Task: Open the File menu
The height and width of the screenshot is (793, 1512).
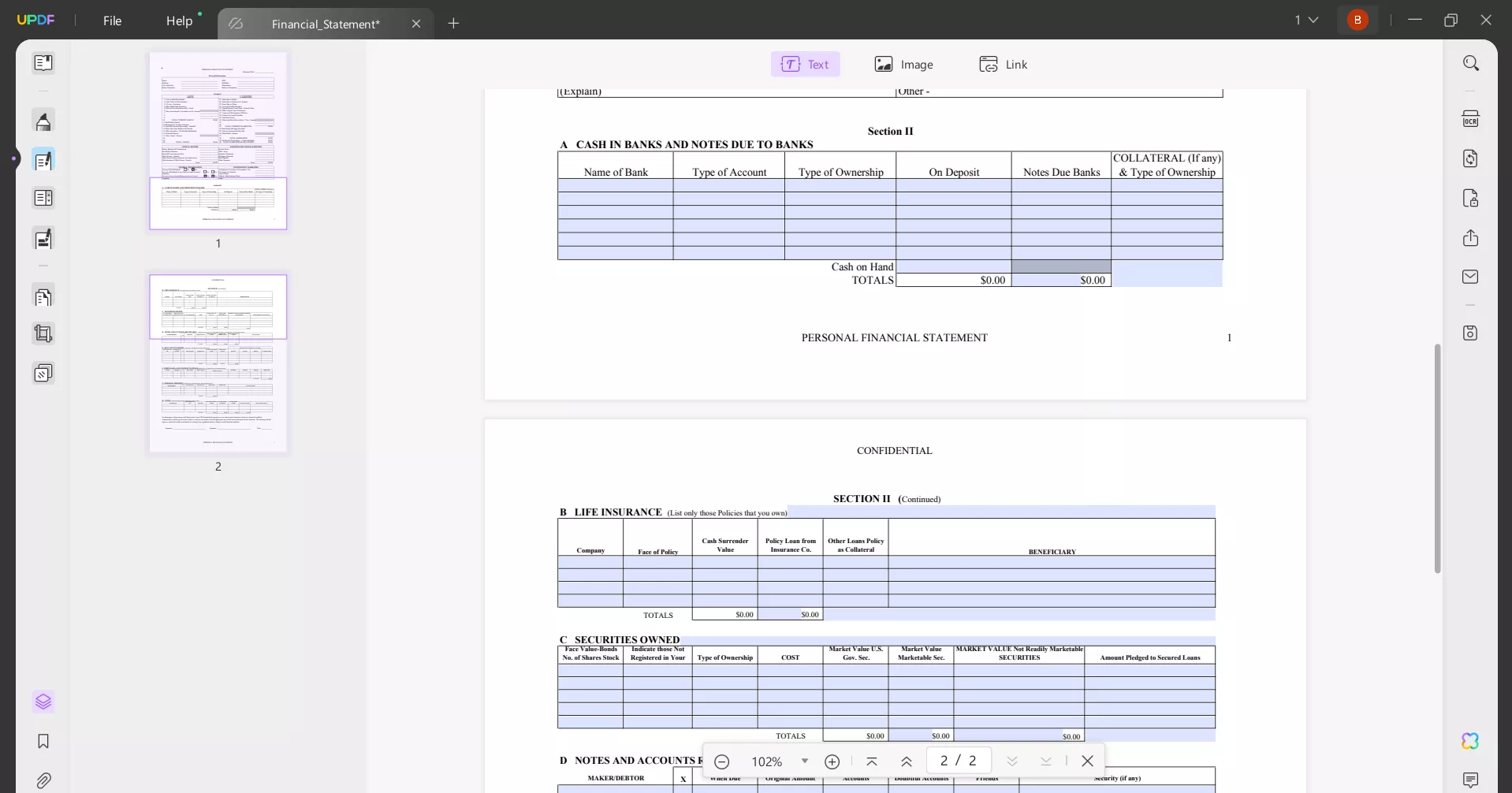Action: click(112, 20)
